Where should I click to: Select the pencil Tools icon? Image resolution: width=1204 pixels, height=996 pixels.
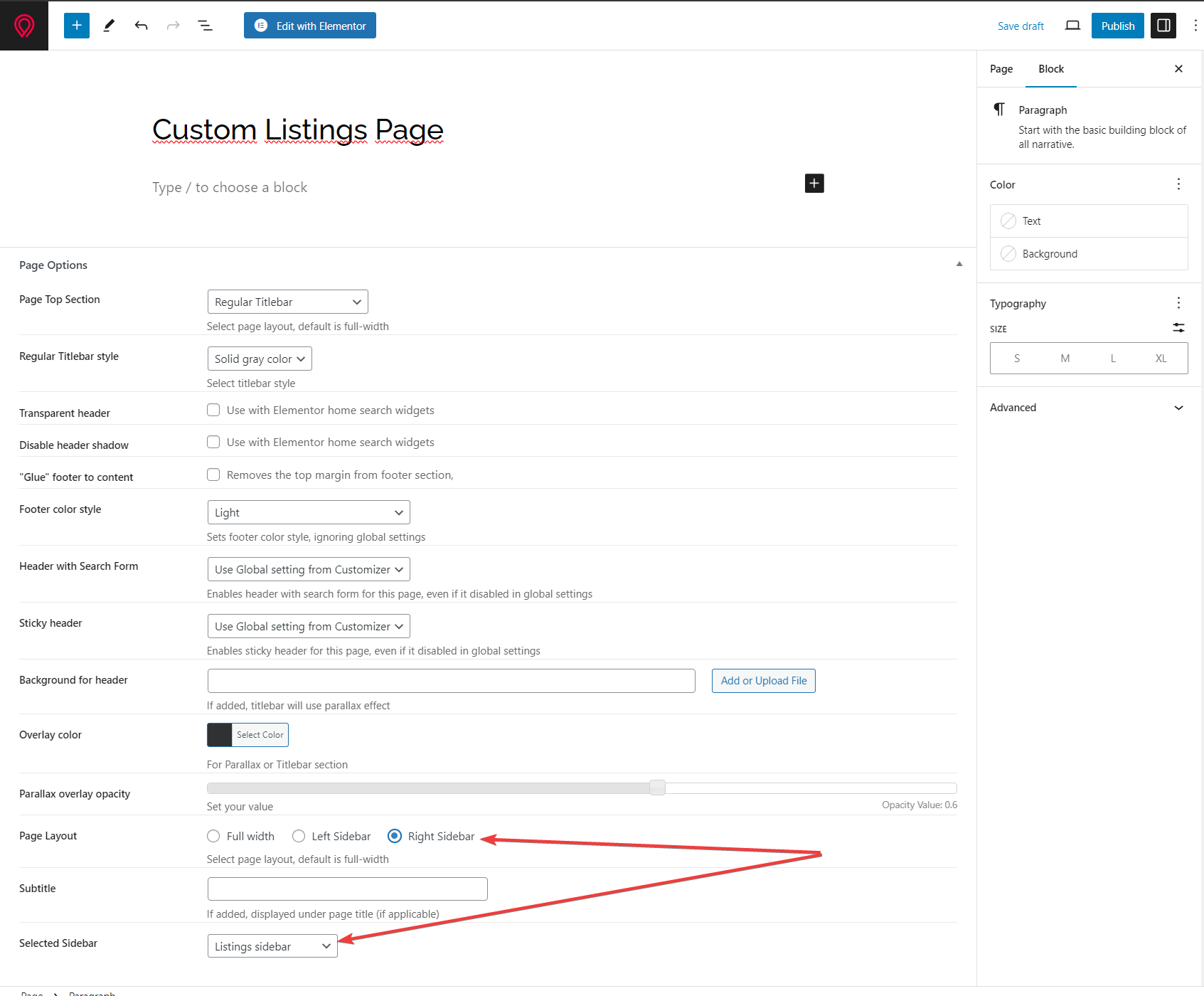pyautogui.click(x=109, y=26)
